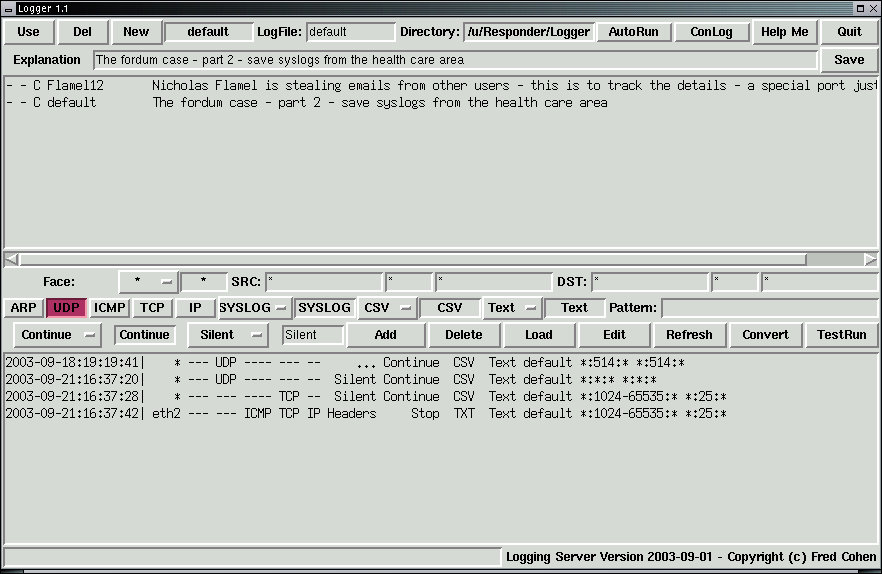882x574 pixels.
Task: Open the Continue action dropdown
Action: pos(60,335)
